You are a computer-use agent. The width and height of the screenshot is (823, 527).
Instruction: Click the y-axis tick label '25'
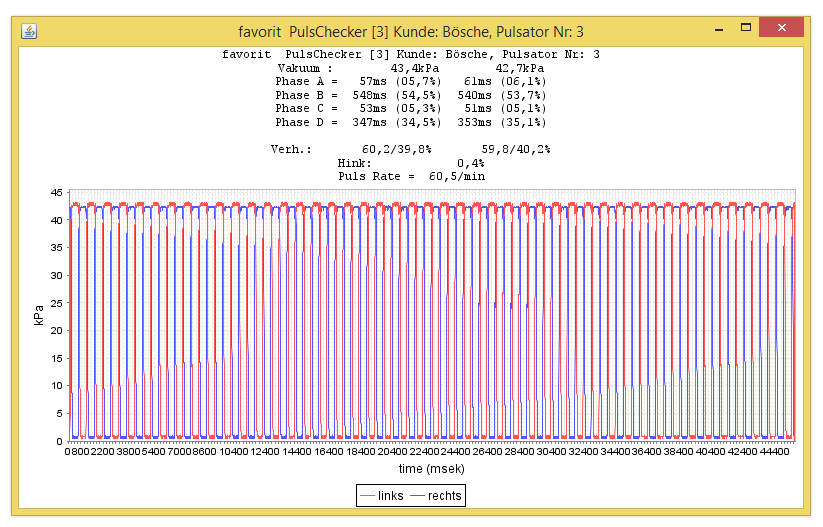click(x=57, y=303)
